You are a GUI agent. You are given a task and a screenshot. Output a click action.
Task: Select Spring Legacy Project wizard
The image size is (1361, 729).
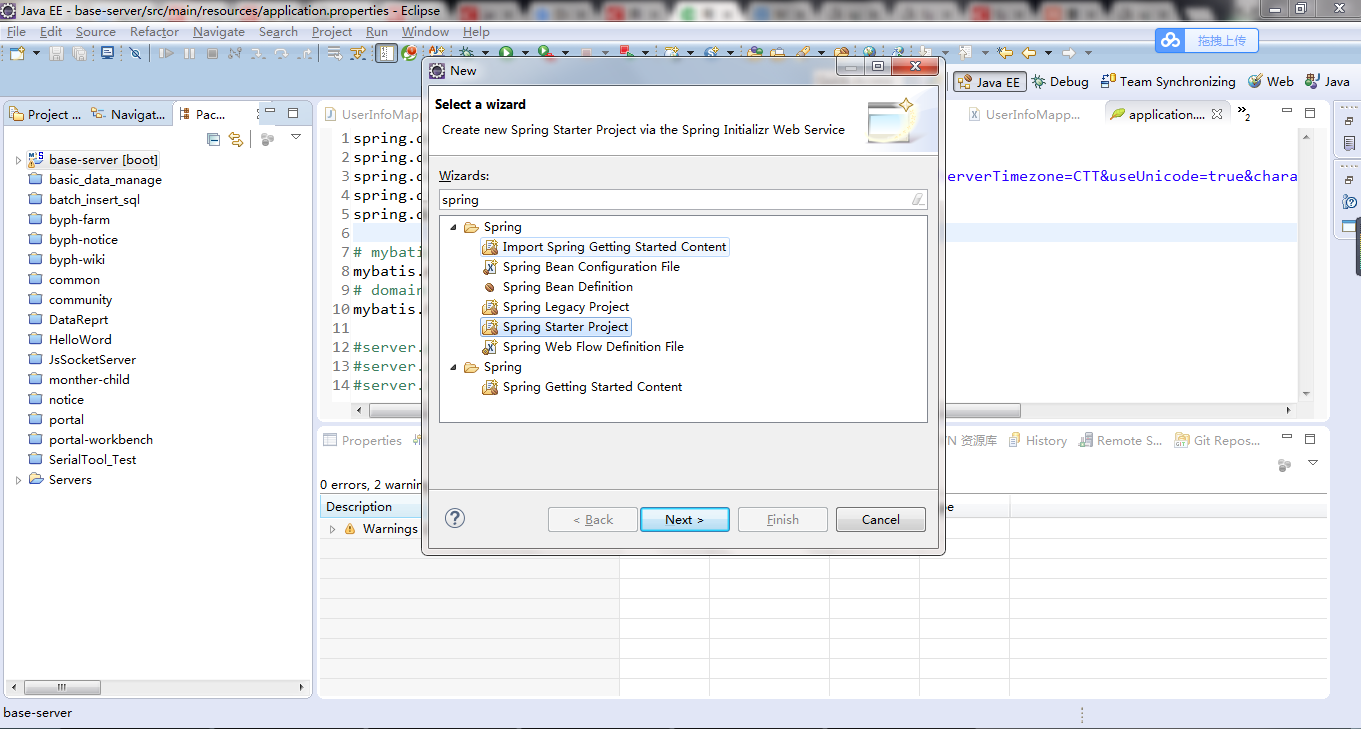click(x=556, y=307)
